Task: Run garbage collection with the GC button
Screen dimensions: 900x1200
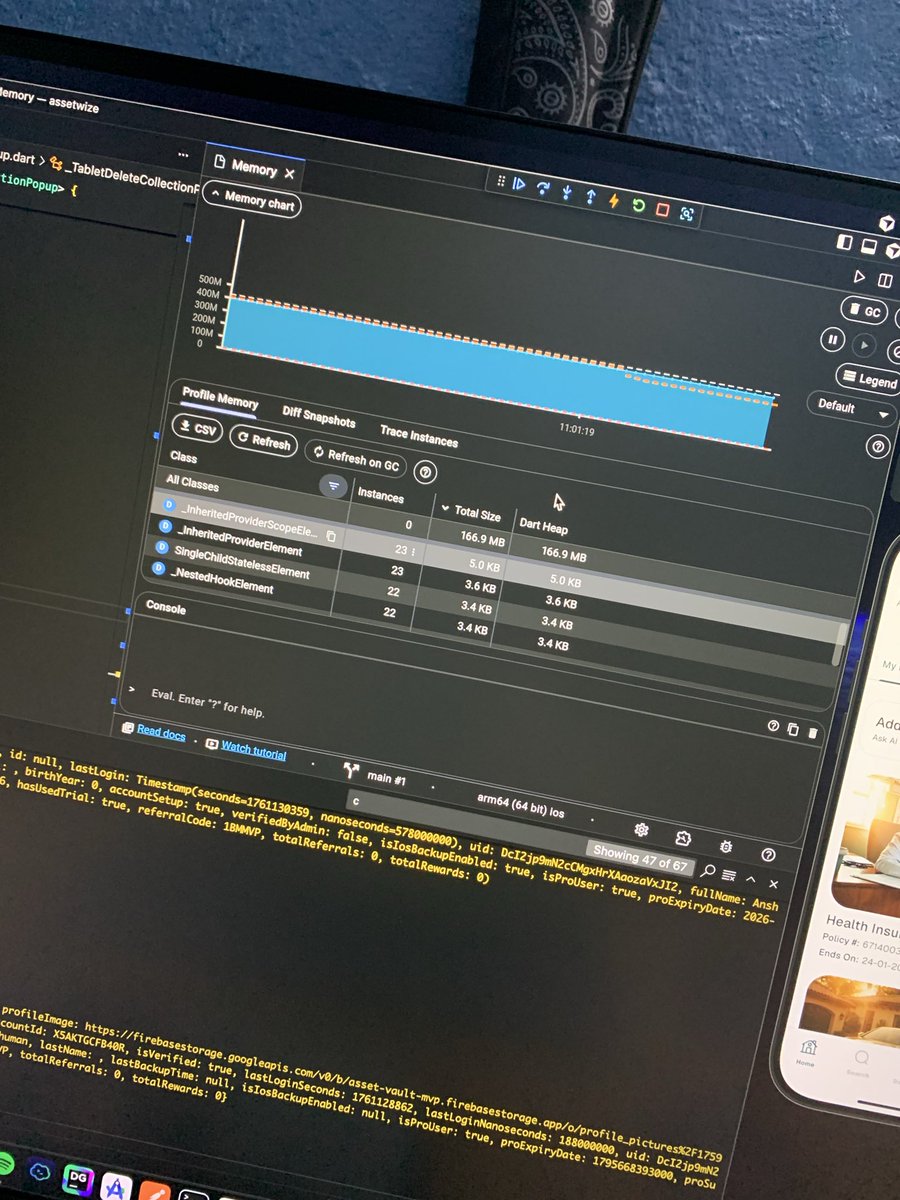Action: pos(865,311)
